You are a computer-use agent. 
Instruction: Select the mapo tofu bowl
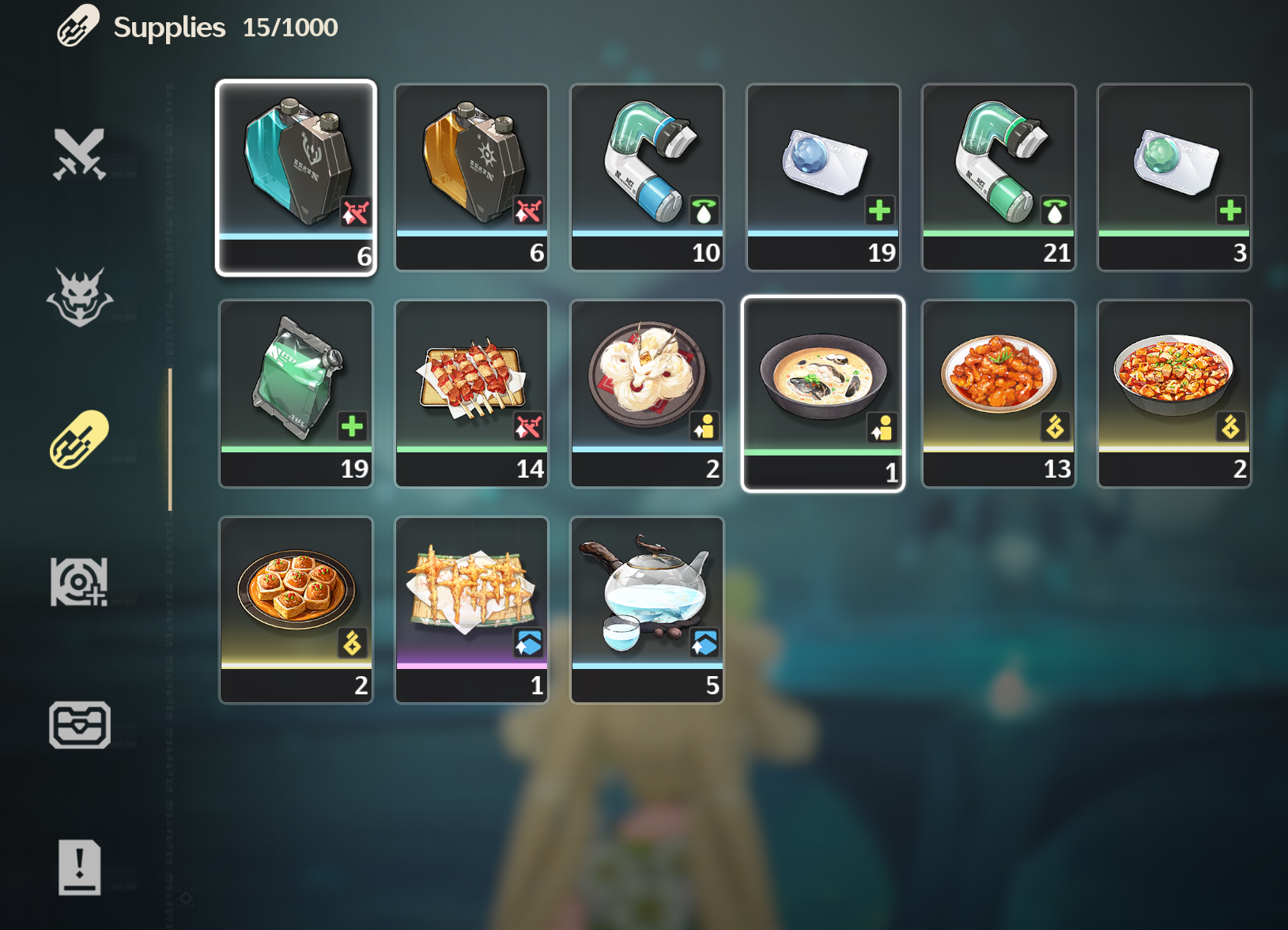1174,394
